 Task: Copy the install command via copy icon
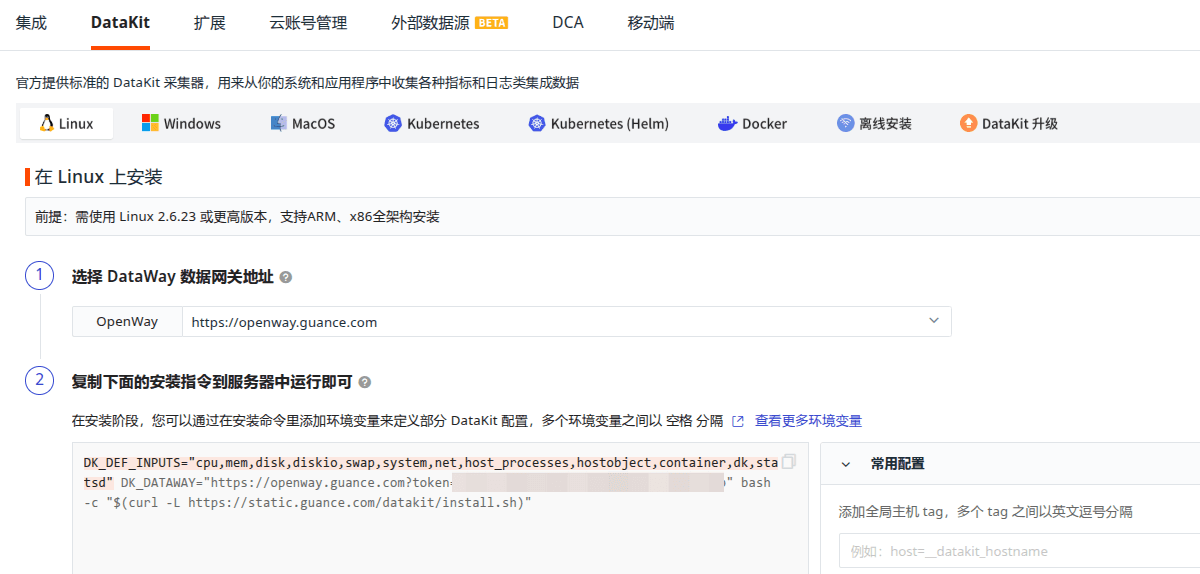click(789, 462)
